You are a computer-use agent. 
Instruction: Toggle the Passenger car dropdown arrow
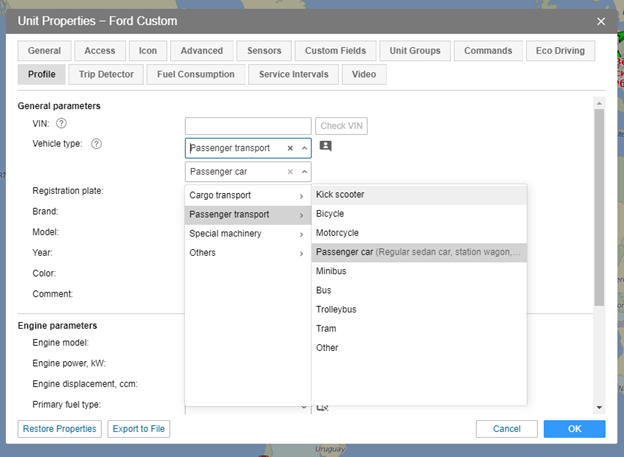[304, 172]
